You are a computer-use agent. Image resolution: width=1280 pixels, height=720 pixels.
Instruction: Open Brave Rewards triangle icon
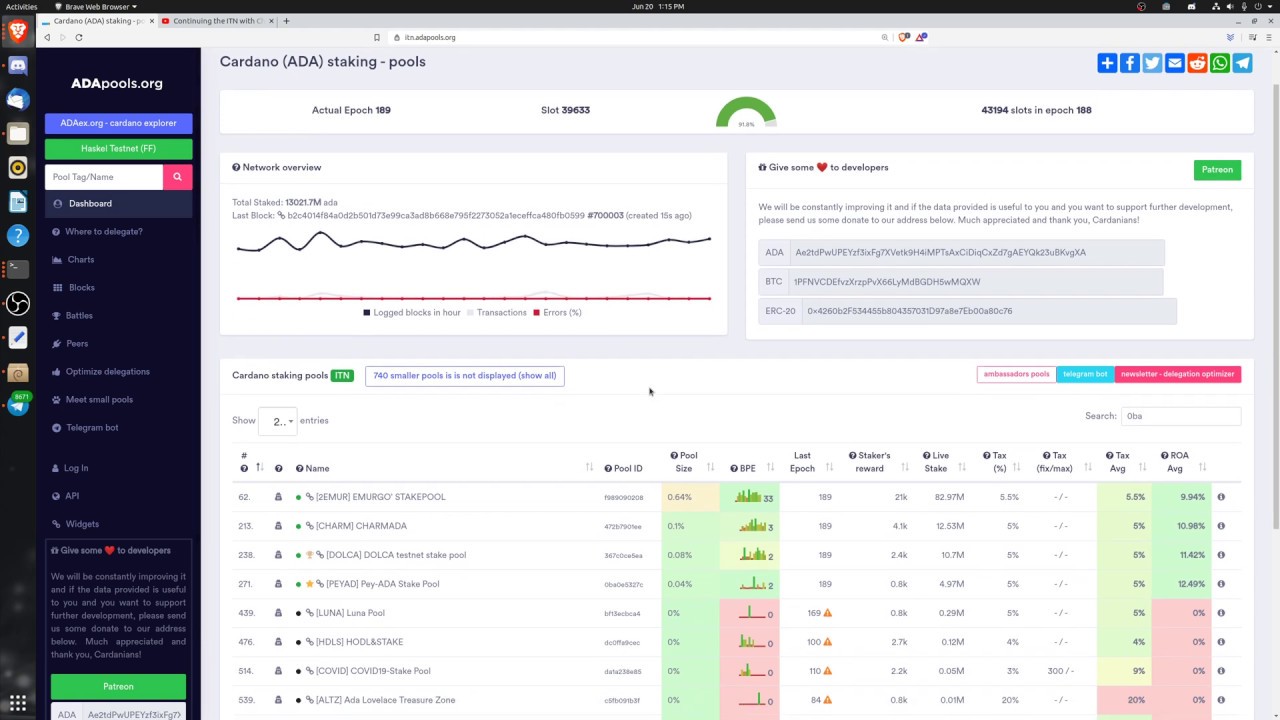click(x=921, y=37)
